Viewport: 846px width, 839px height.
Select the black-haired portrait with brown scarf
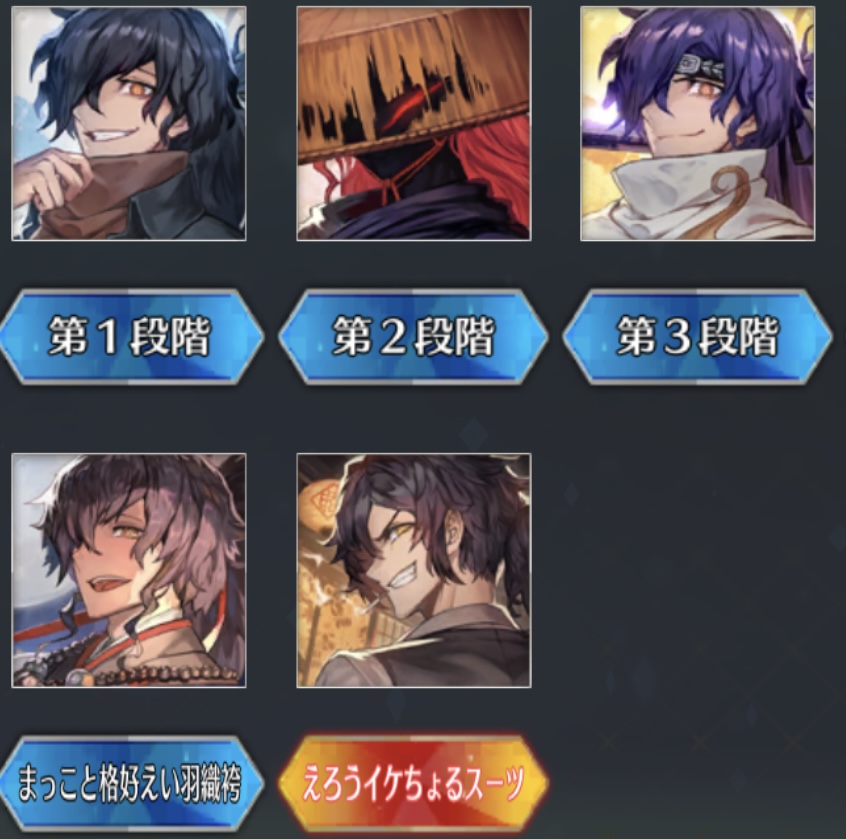click(129, 124)
